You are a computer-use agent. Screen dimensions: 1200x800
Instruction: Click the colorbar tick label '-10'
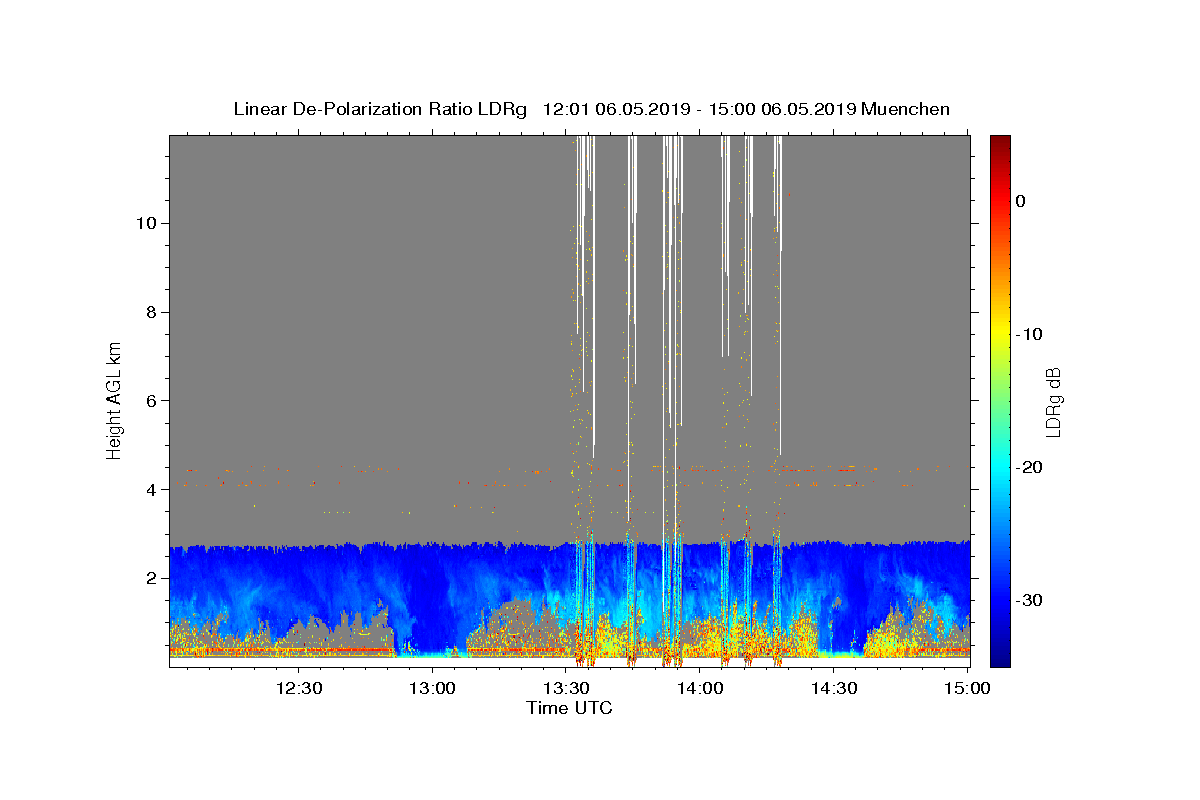pos(1029,334)
